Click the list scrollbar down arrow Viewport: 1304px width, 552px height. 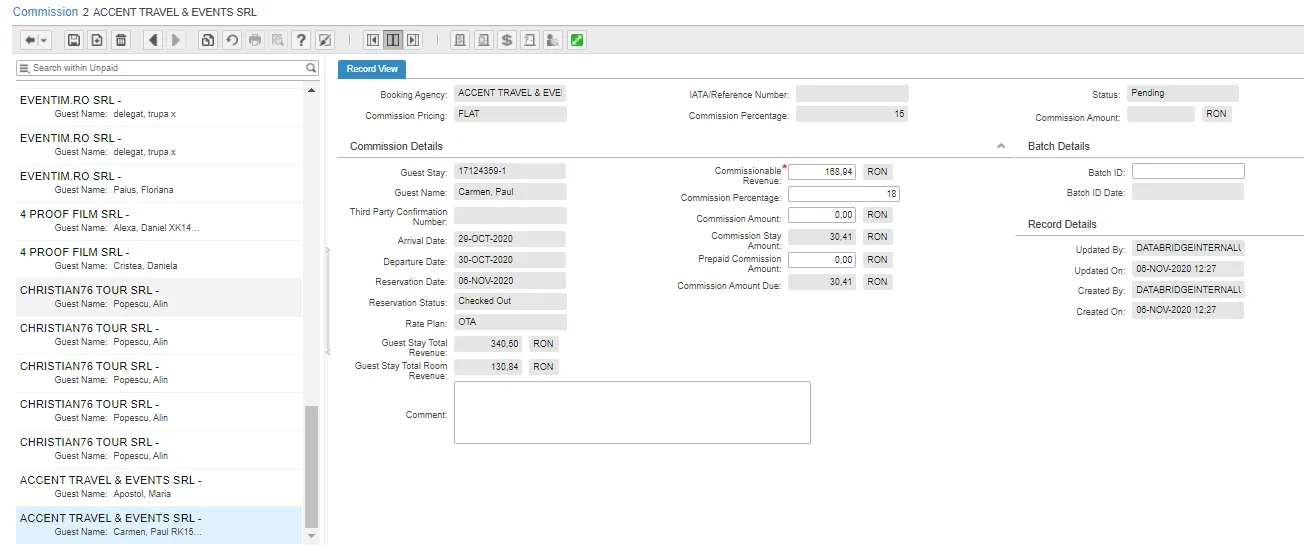(x=311, y=537)
